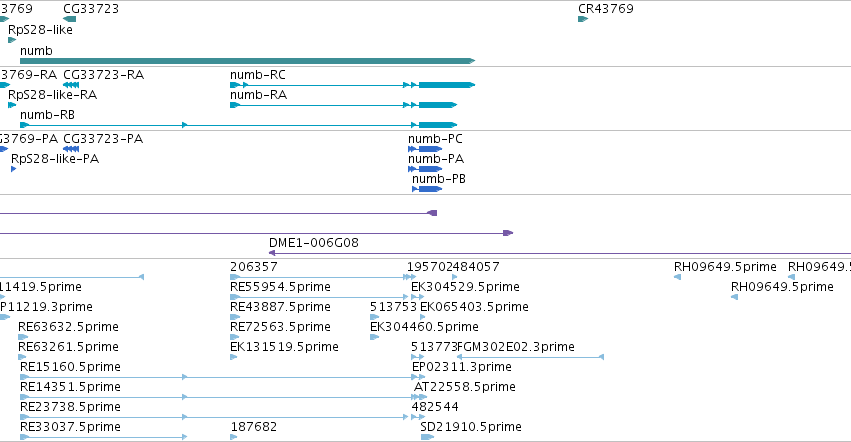851x442 pixels.
Task: Select the numb-RA transcript line
Action: pyautogui.click(x=343, y=105)
